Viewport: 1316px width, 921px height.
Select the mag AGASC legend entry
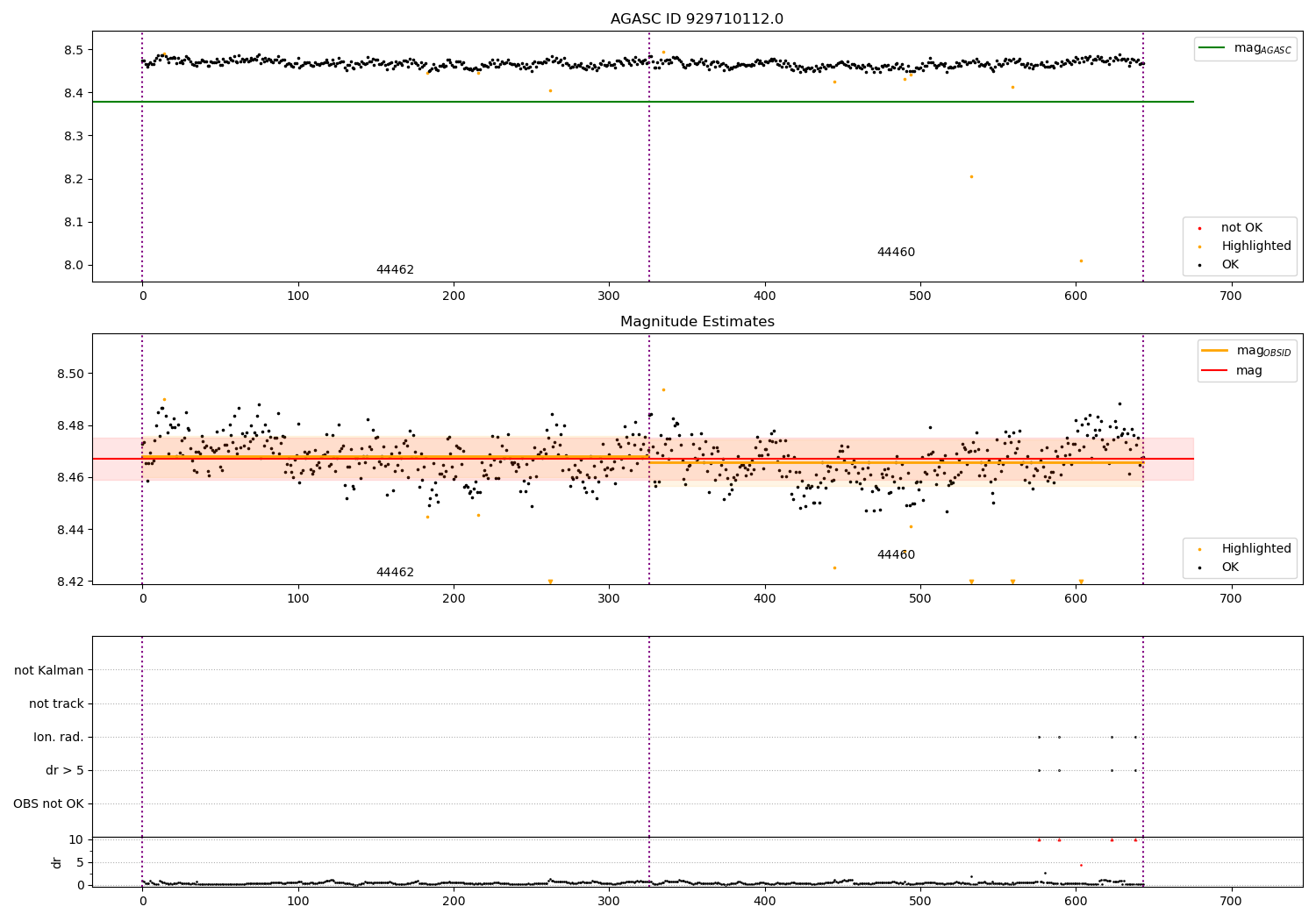tap(1245, 49)
